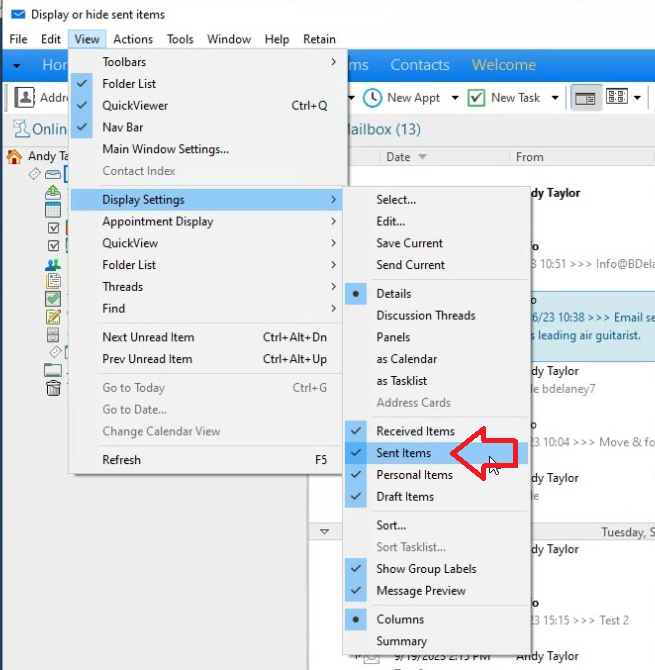
Task: Toggle the Draft Items display option
Action: (x=404, y=497)
